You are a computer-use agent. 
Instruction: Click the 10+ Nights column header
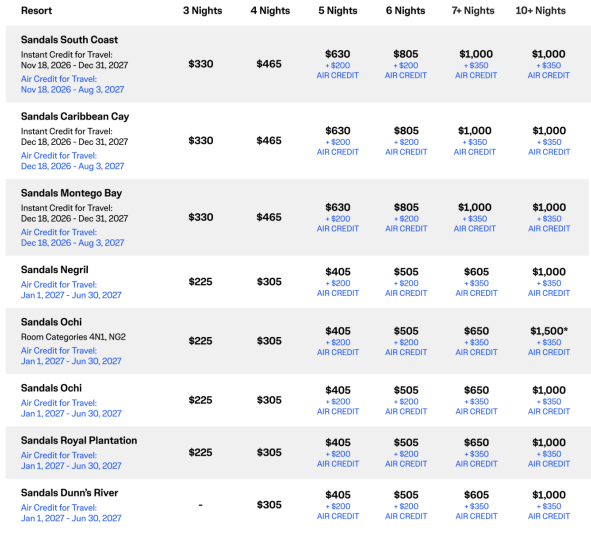540,11
